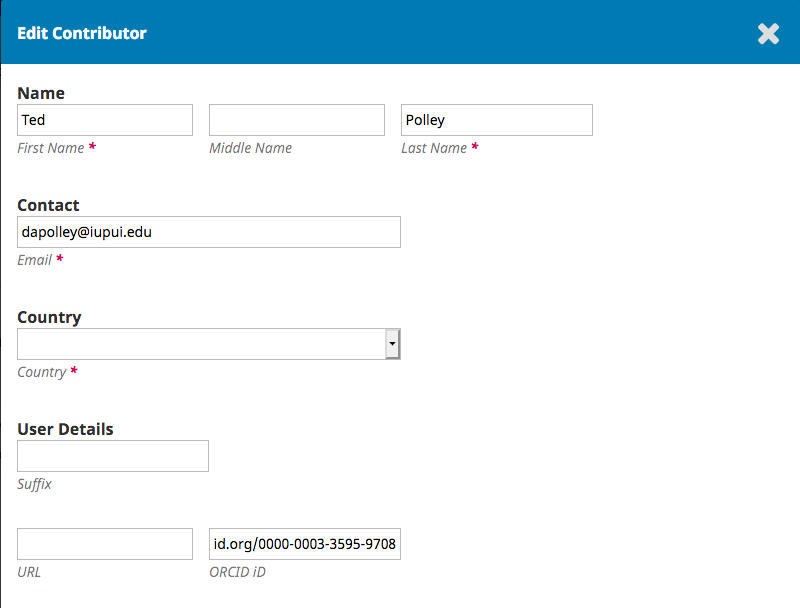Image resolution: width=800 pixels, height=608 pixels.
Task: Click the empty URL text field
Action: point(105,544)
